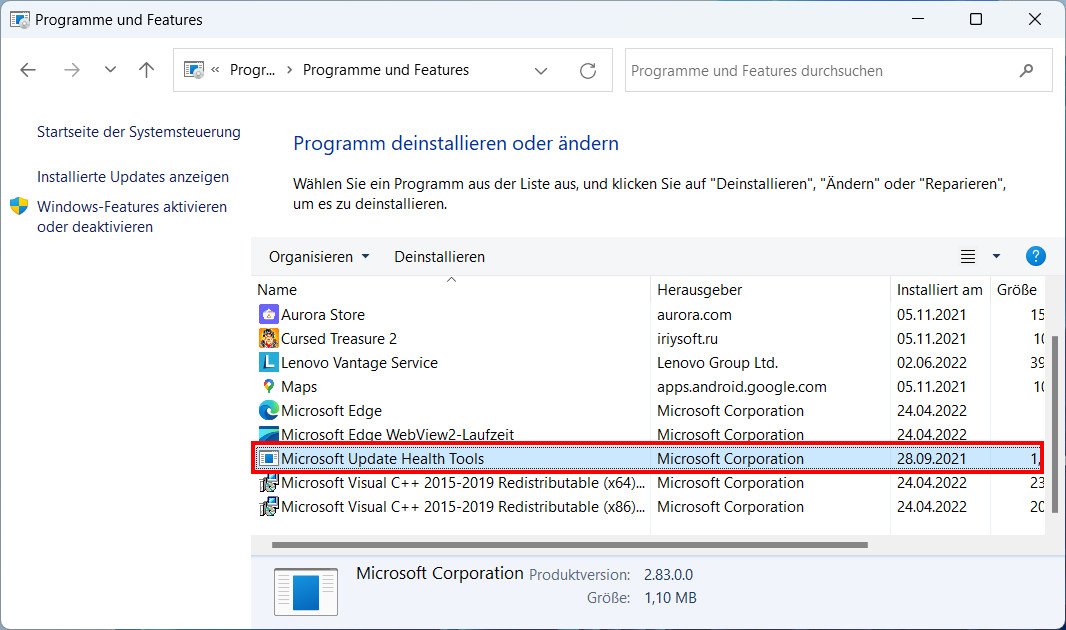Click the view layout list icon
The width and height of the screenshot is (1066, 630).
click(967, 256)
